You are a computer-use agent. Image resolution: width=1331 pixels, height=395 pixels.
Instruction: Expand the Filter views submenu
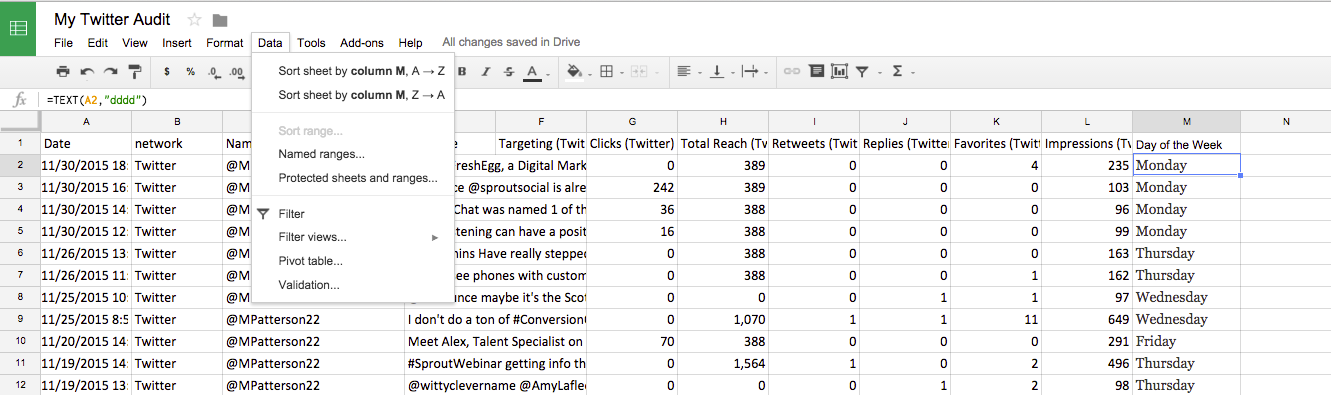[354, 237]
